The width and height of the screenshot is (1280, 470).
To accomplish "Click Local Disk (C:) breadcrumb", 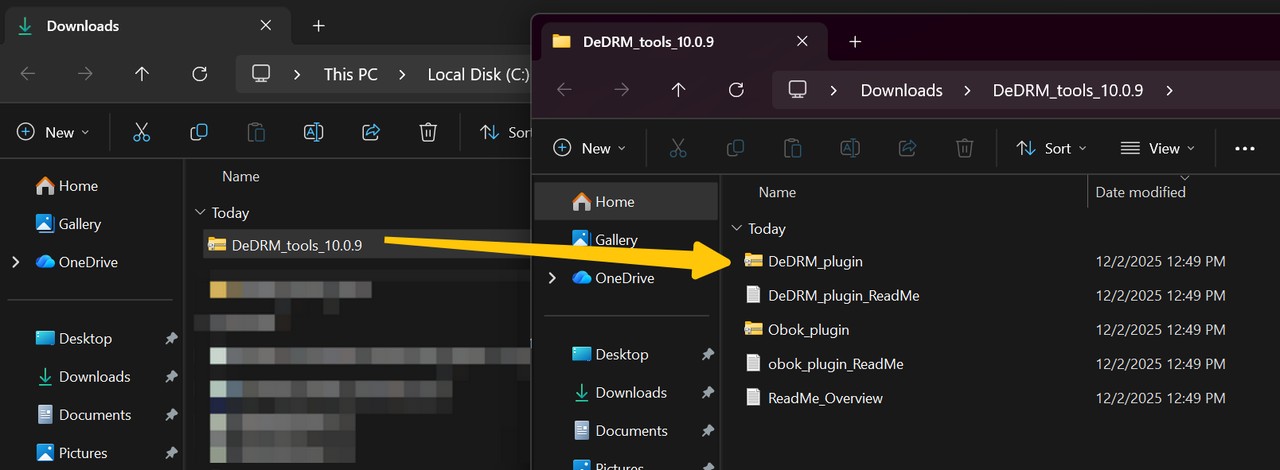I will (x=478, y=74).
